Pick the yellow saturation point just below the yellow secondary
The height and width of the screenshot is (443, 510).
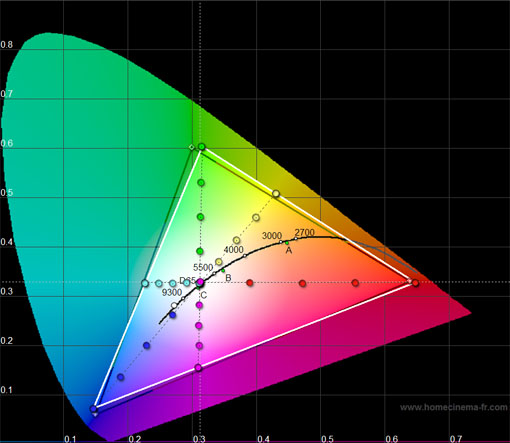pyautogui.click(x=256, y=218)
